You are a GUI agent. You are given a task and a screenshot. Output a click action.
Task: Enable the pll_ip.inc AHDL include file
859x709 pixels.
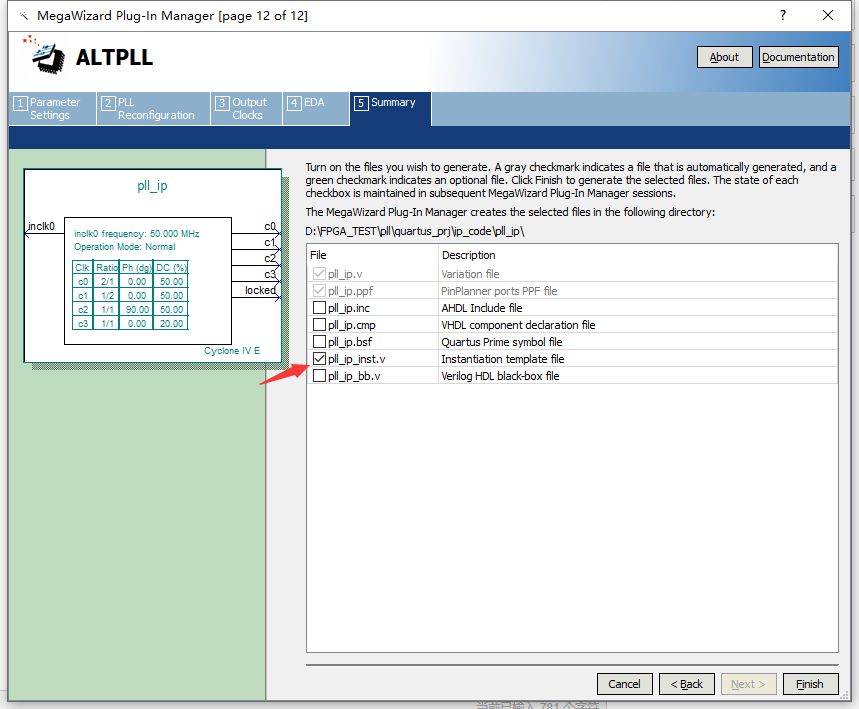[x=319, y=307]
